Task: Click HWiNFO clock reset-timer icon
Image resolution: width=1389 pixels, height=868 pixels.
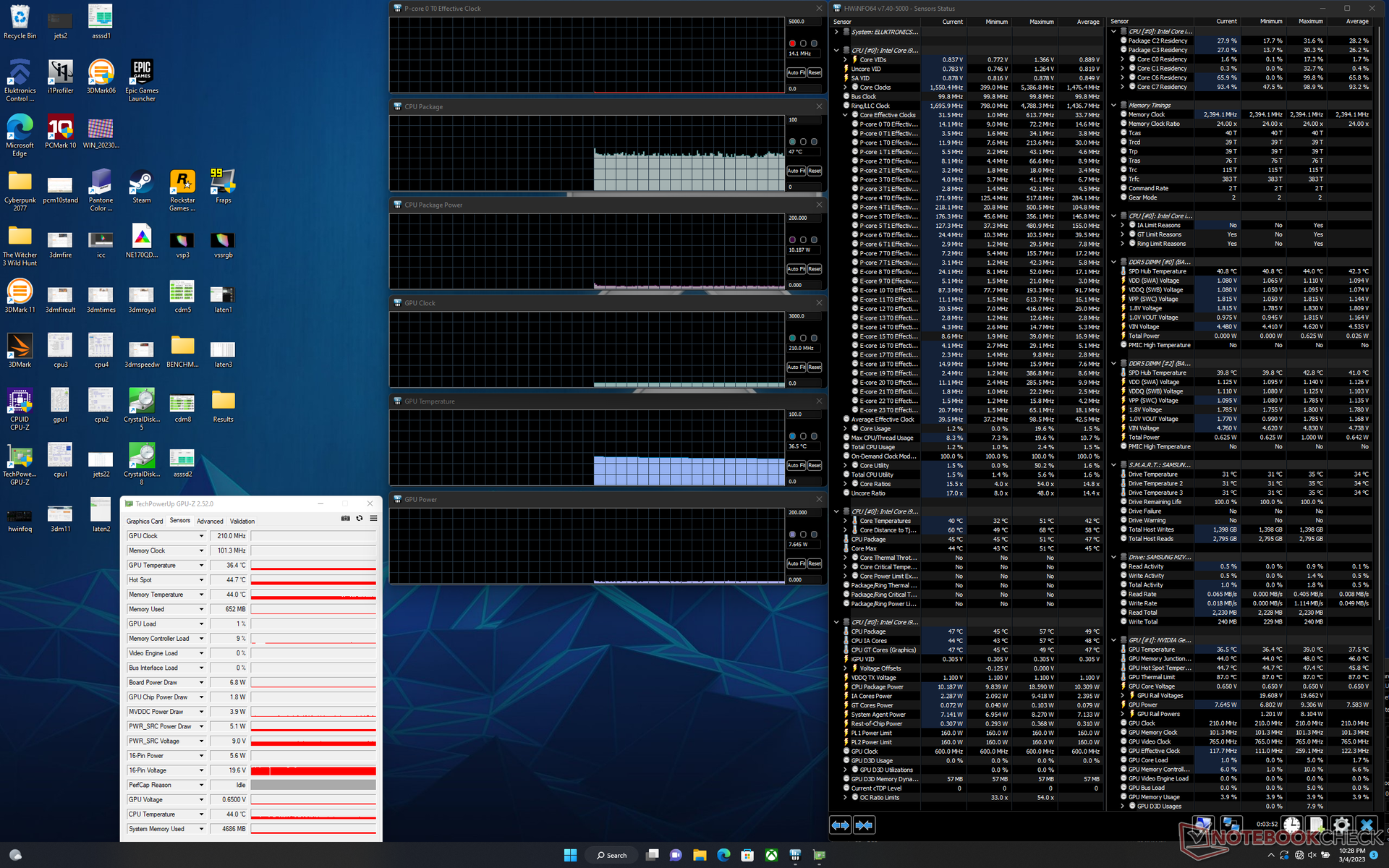Action: coord(1291,825)
